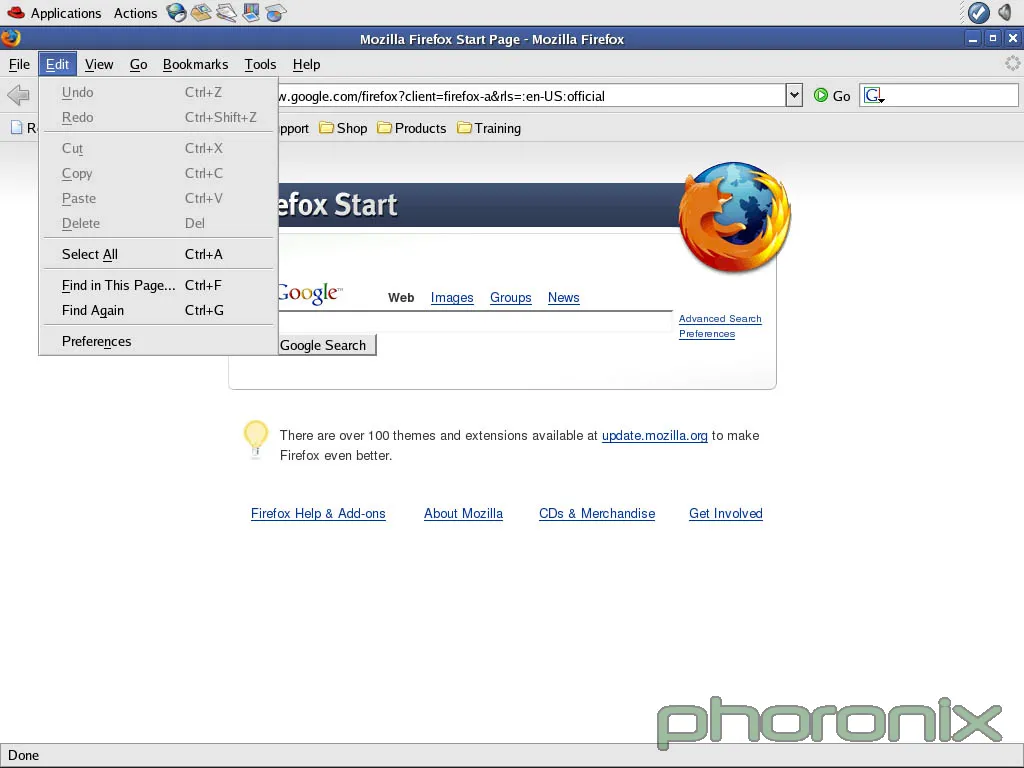Open the Help menu
This screenshot has height=768, width=1024.
point(306,64)
